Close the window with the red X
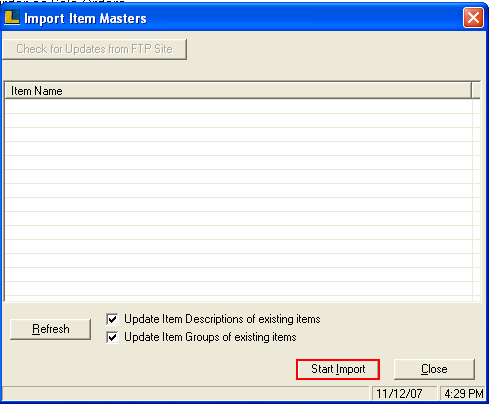The width and height of the screenshot is (491, 406). point(473,17)
